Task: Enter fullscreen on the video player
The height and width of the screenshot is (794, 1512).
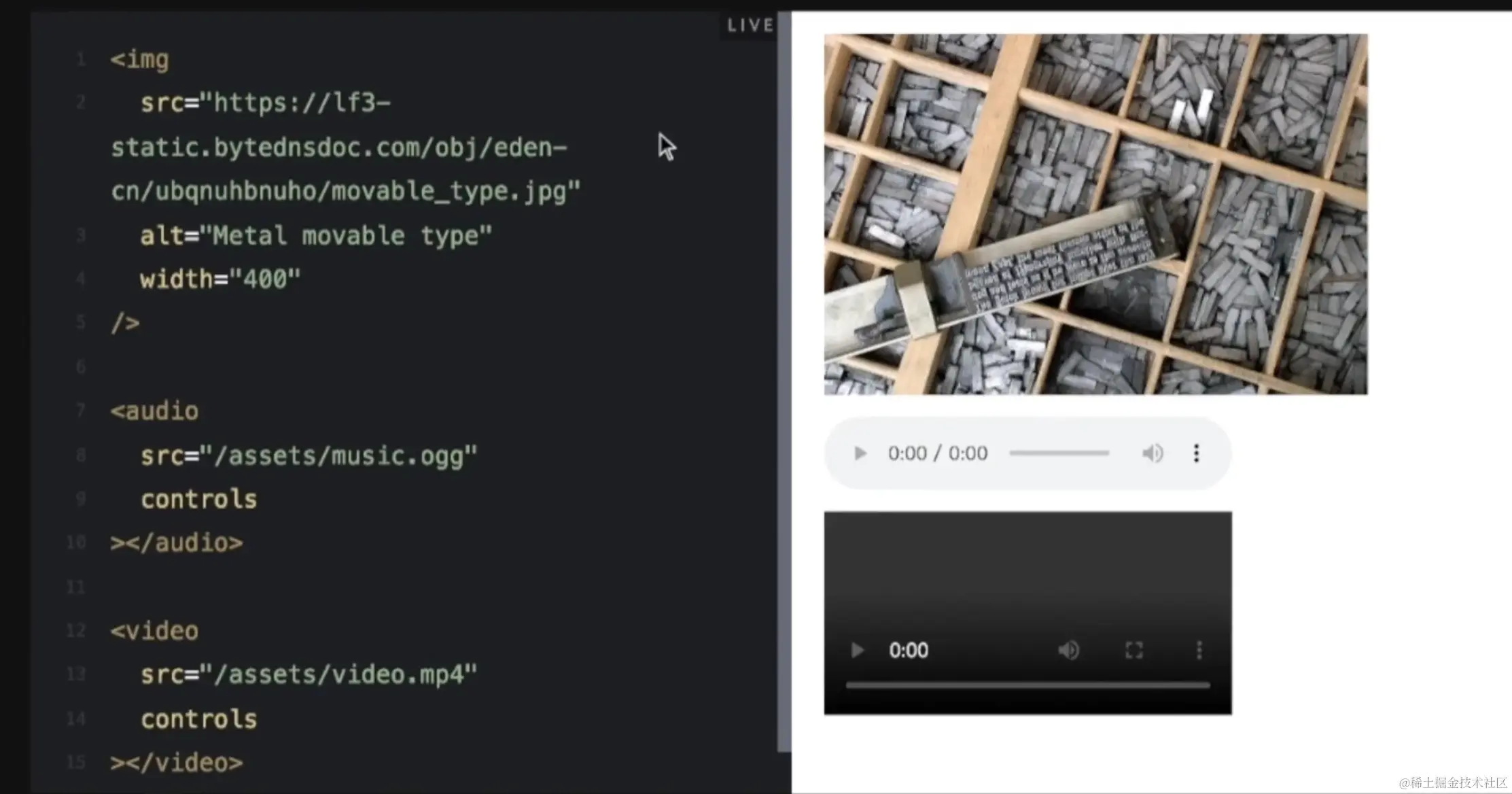Action: pos(1133,651)
